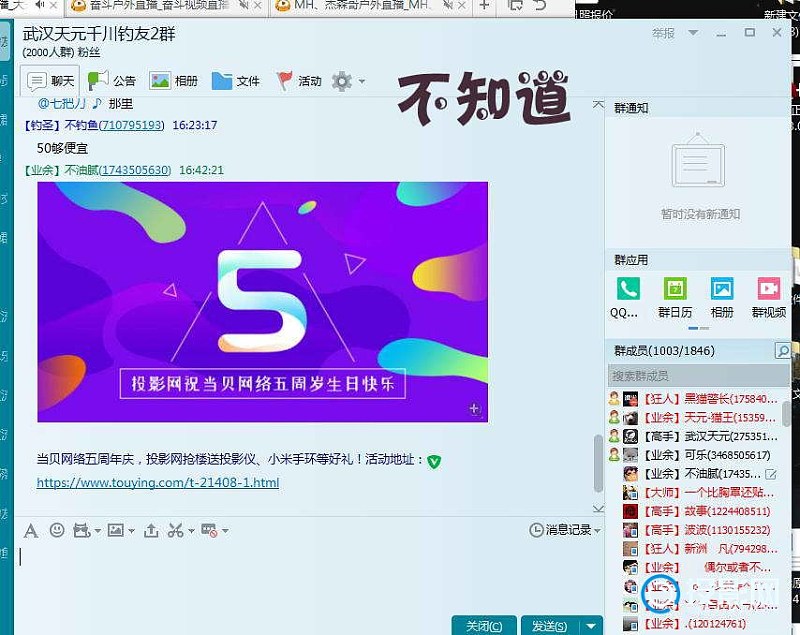Screen dimensions: 800x635
Task: Click the clock icon of 消息记录
Action: pos(536,530)
